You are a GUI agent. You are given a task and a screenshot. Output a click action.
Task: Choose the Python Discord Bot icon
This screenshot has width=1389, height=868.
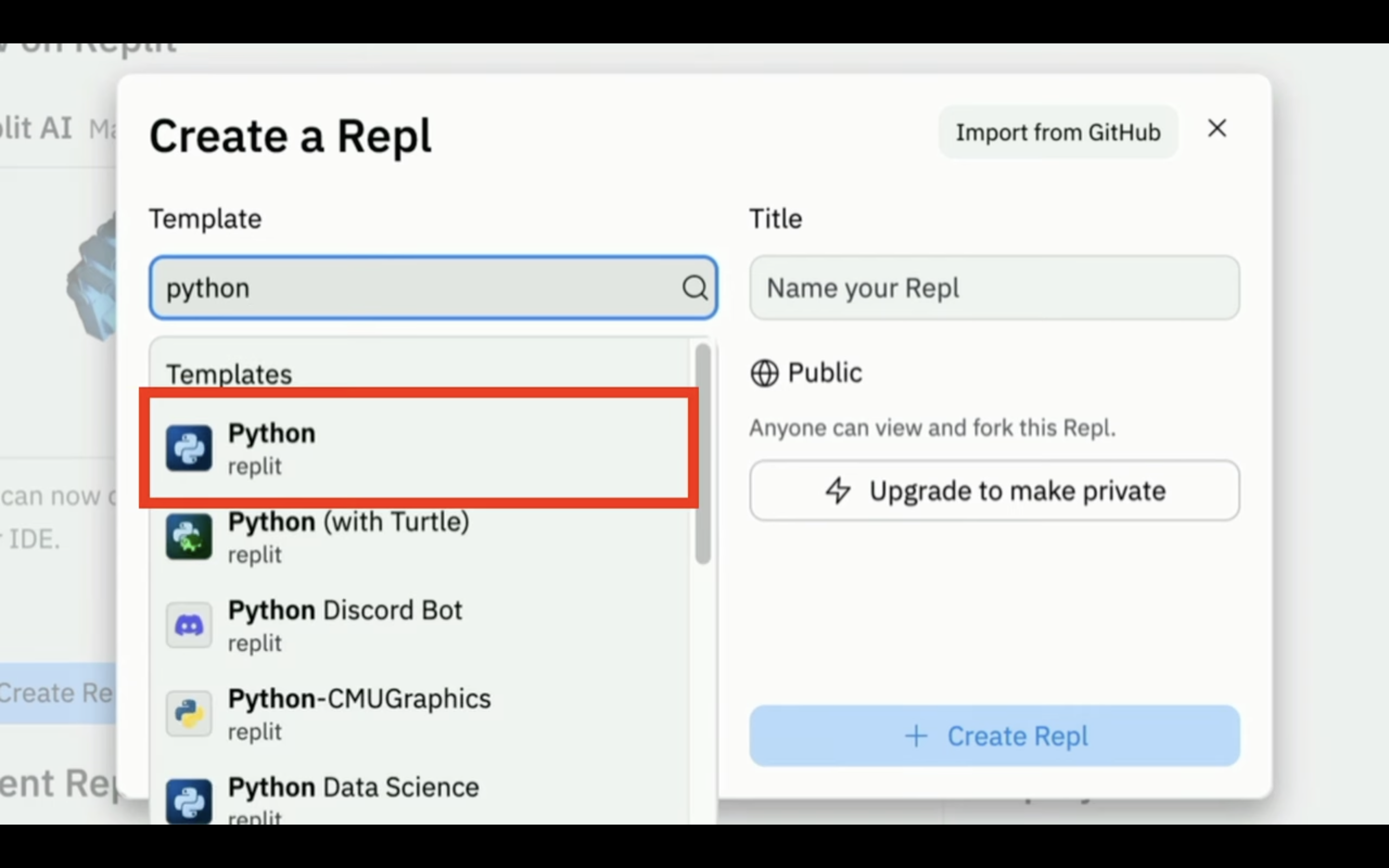click(x=189, y=624)
